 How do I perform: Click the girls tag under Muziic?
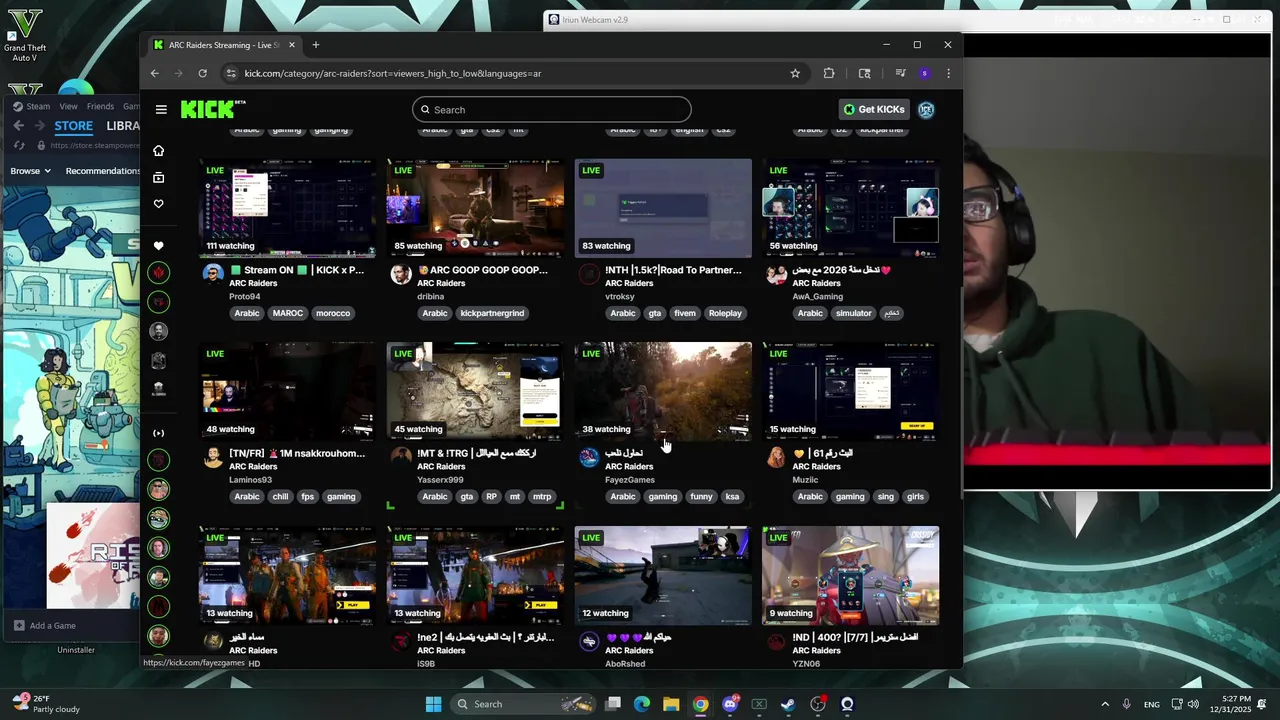coord(915,496)
